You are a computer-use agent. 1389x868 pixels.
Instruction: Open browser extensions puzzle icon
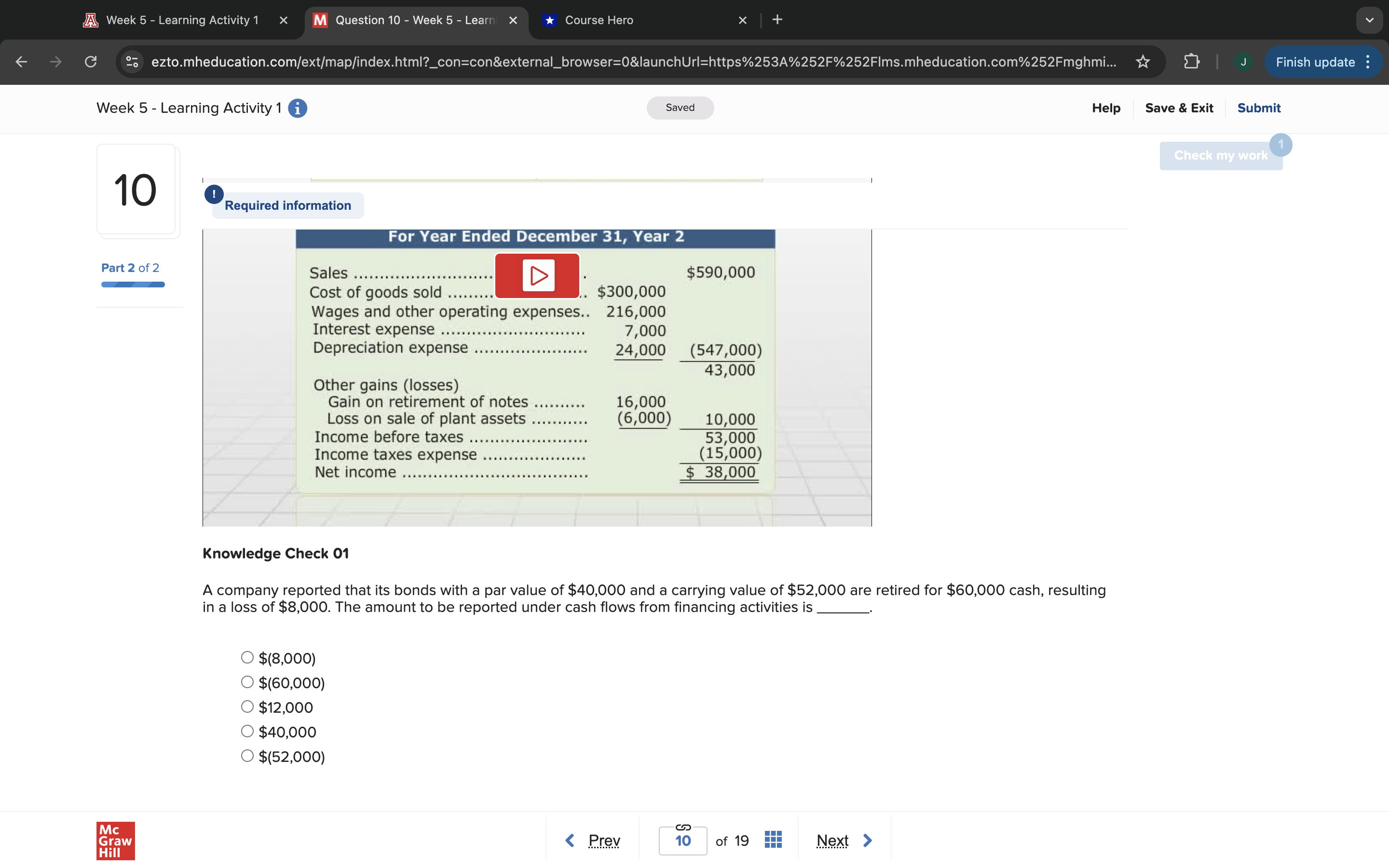coord(1192,62)
